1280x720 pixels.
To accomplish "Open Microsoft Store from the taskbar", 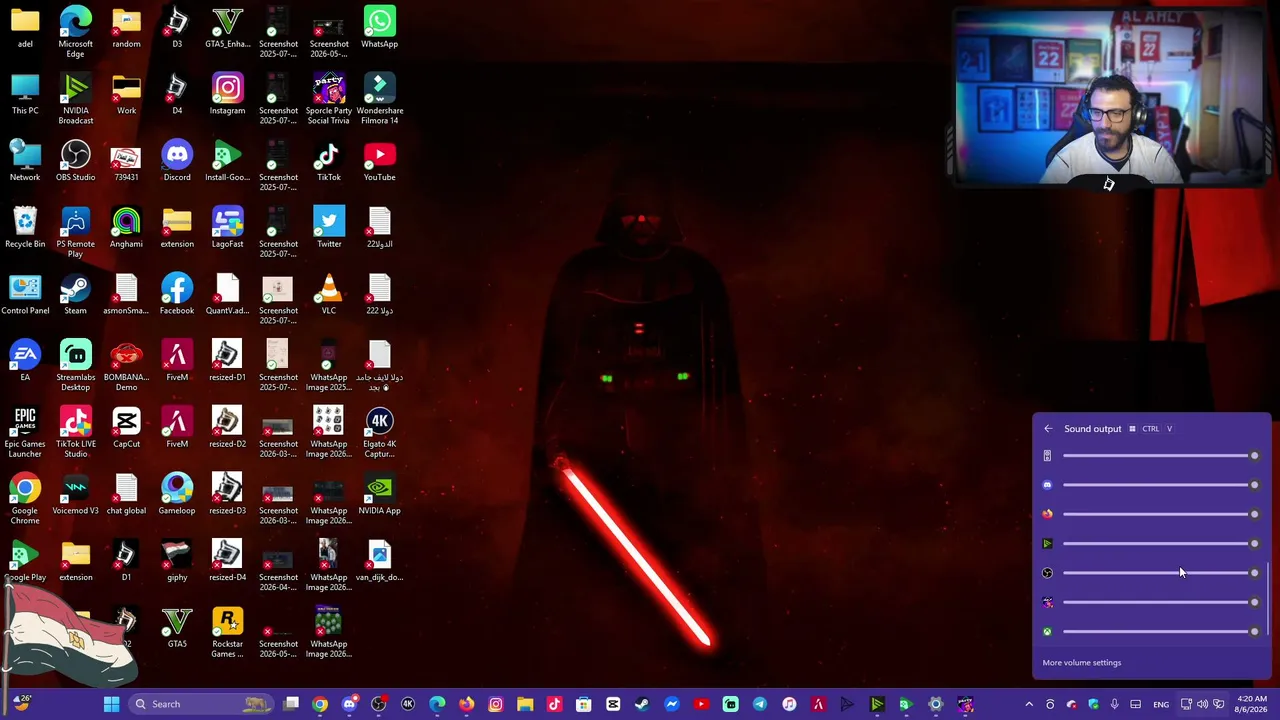I will (x=583, y=704).
